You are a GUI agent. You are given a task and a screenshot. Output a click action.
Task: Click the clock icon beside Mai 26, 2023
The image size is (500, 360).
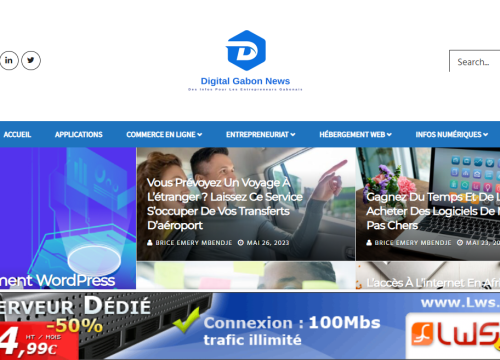241,243
